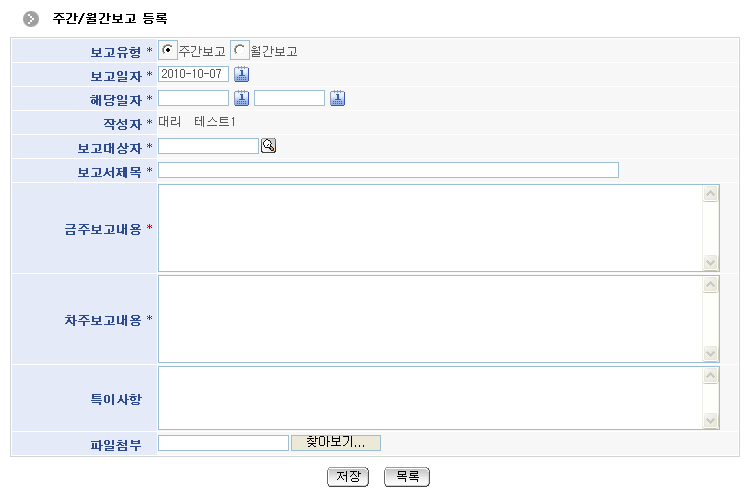Click inside the 차주보고내용 text area
752x497 pixels.
click(430, 319)
